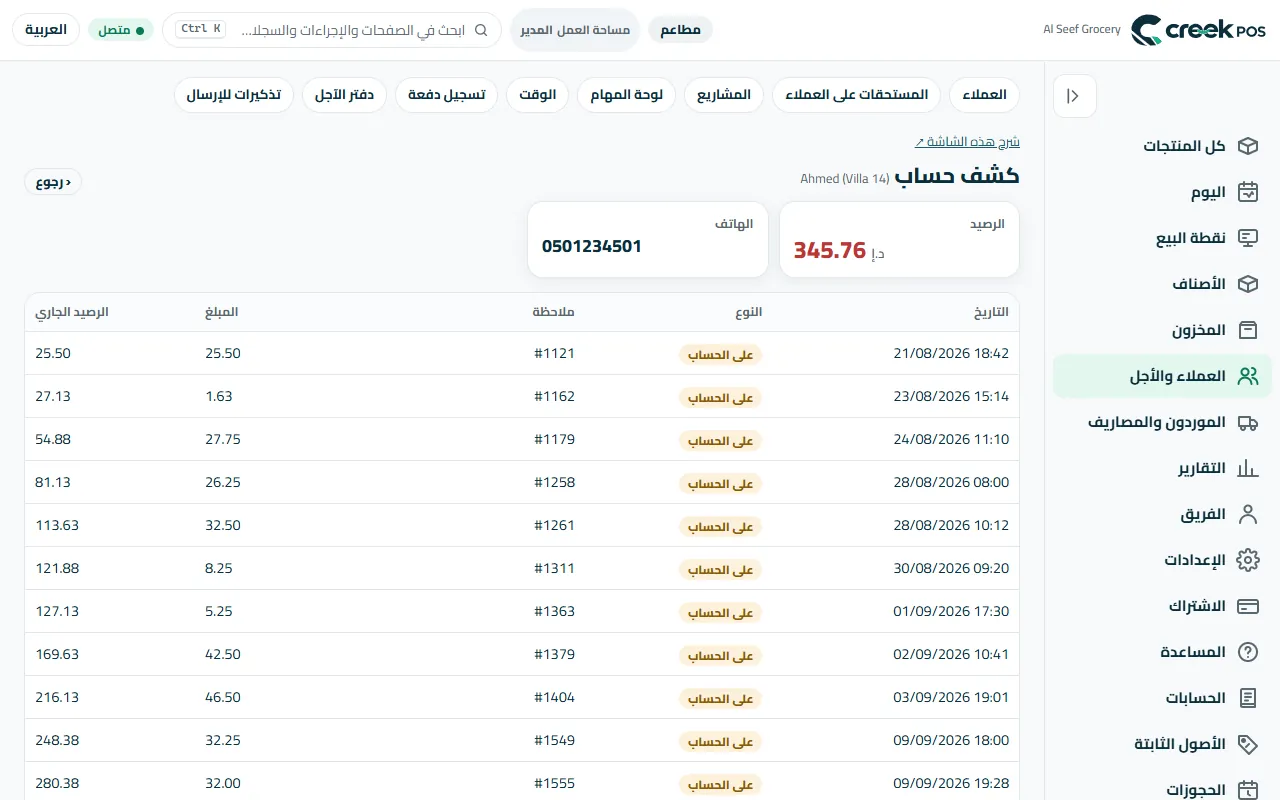Click the amount 46.50 cell
The width and height of the screenshot is (1280, 800).
tap(223, 697)
